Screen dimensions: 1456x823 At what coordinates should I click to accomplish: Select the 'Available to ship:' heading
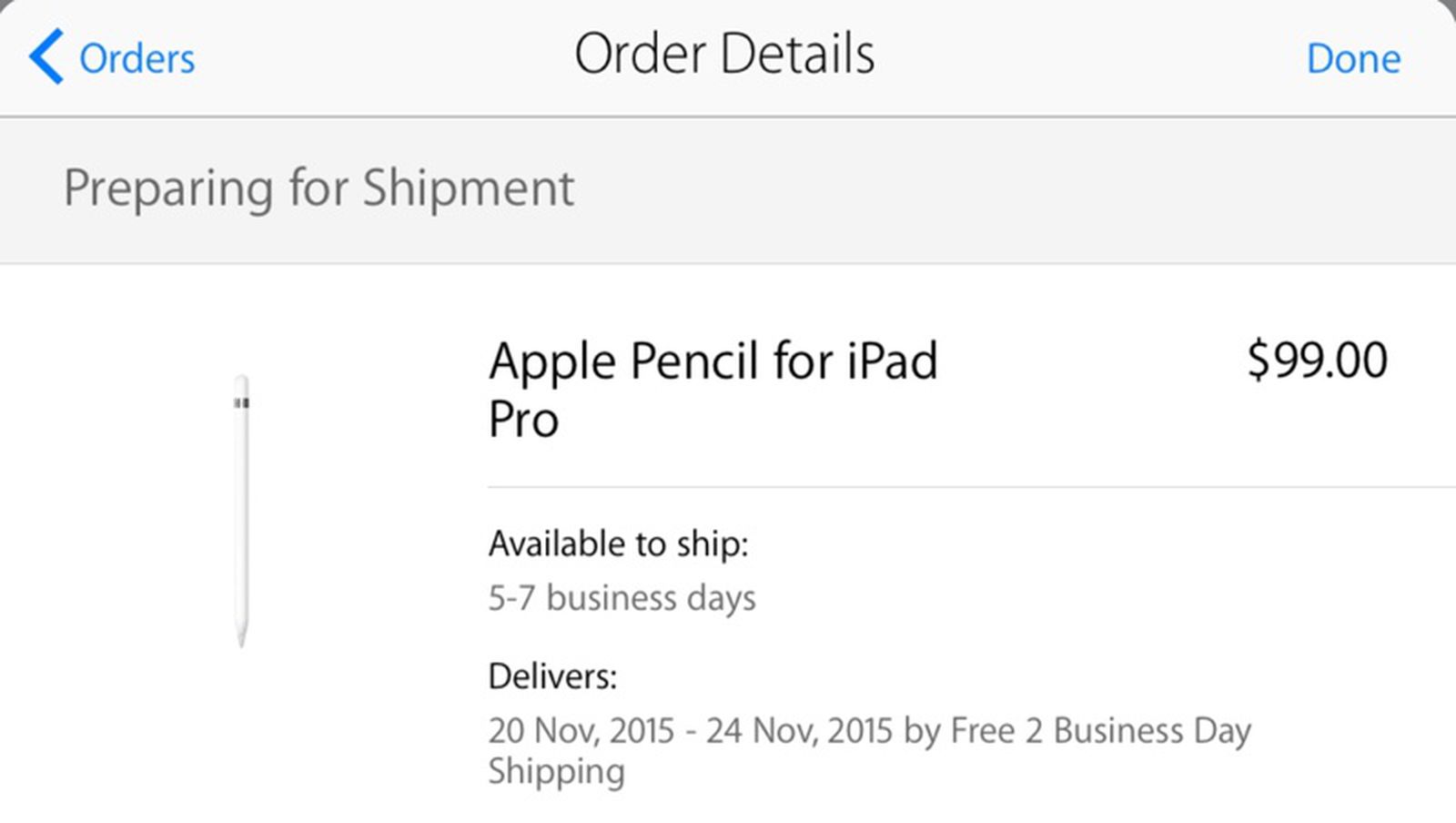(618, 544)
